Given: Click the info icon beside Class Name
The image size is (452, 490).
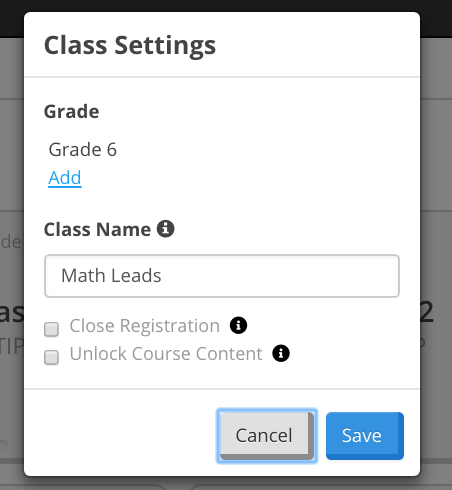Looking at the screenshot, I should click(x=166, y=229).
